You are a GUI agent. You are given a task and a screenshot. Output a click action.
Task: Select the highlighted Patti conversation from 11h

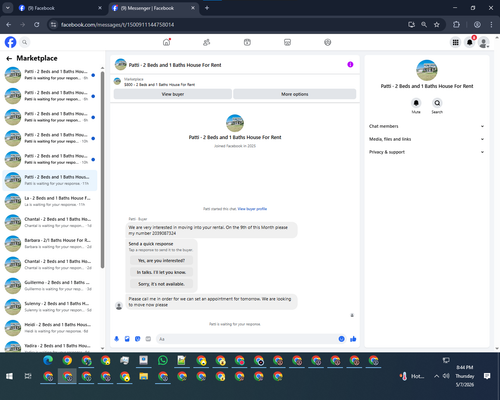[x=50, y=180]
